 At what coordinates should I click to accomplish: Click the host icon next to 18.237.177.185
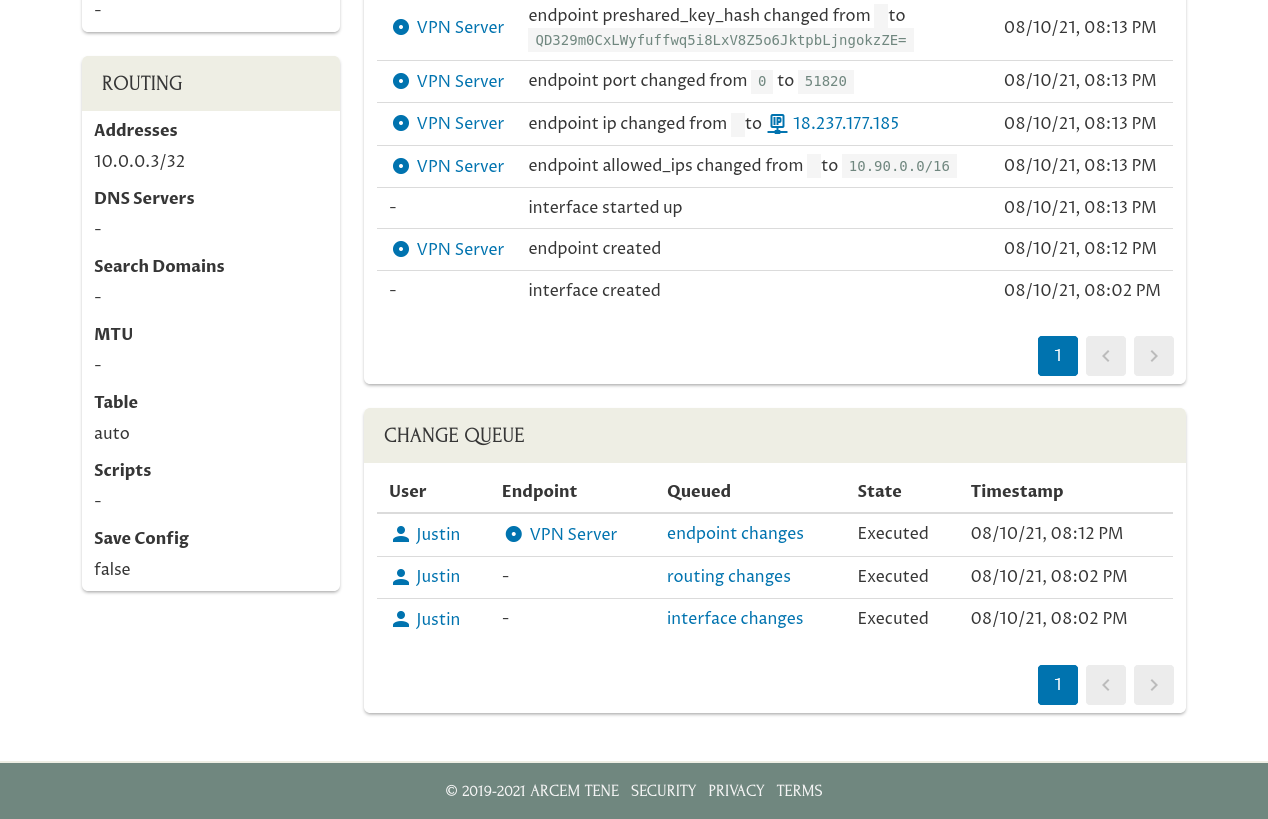click(x=777, y=124)
